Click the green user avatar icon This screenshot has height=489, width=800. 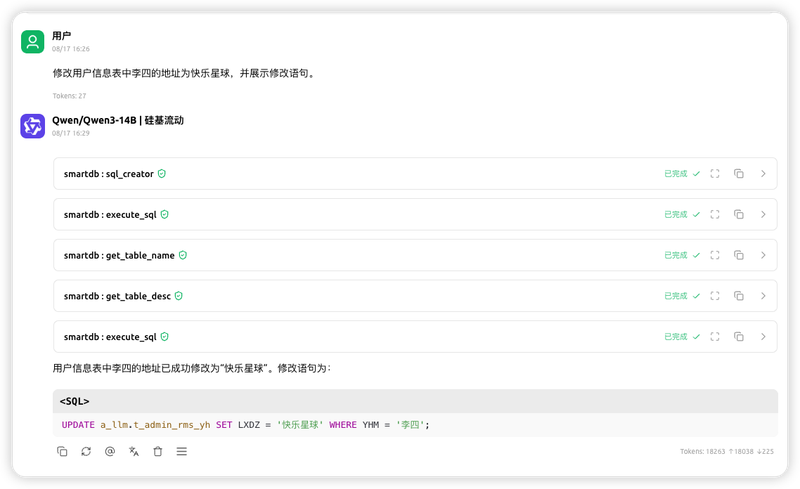pyautogui.click(x=33, y=41)
